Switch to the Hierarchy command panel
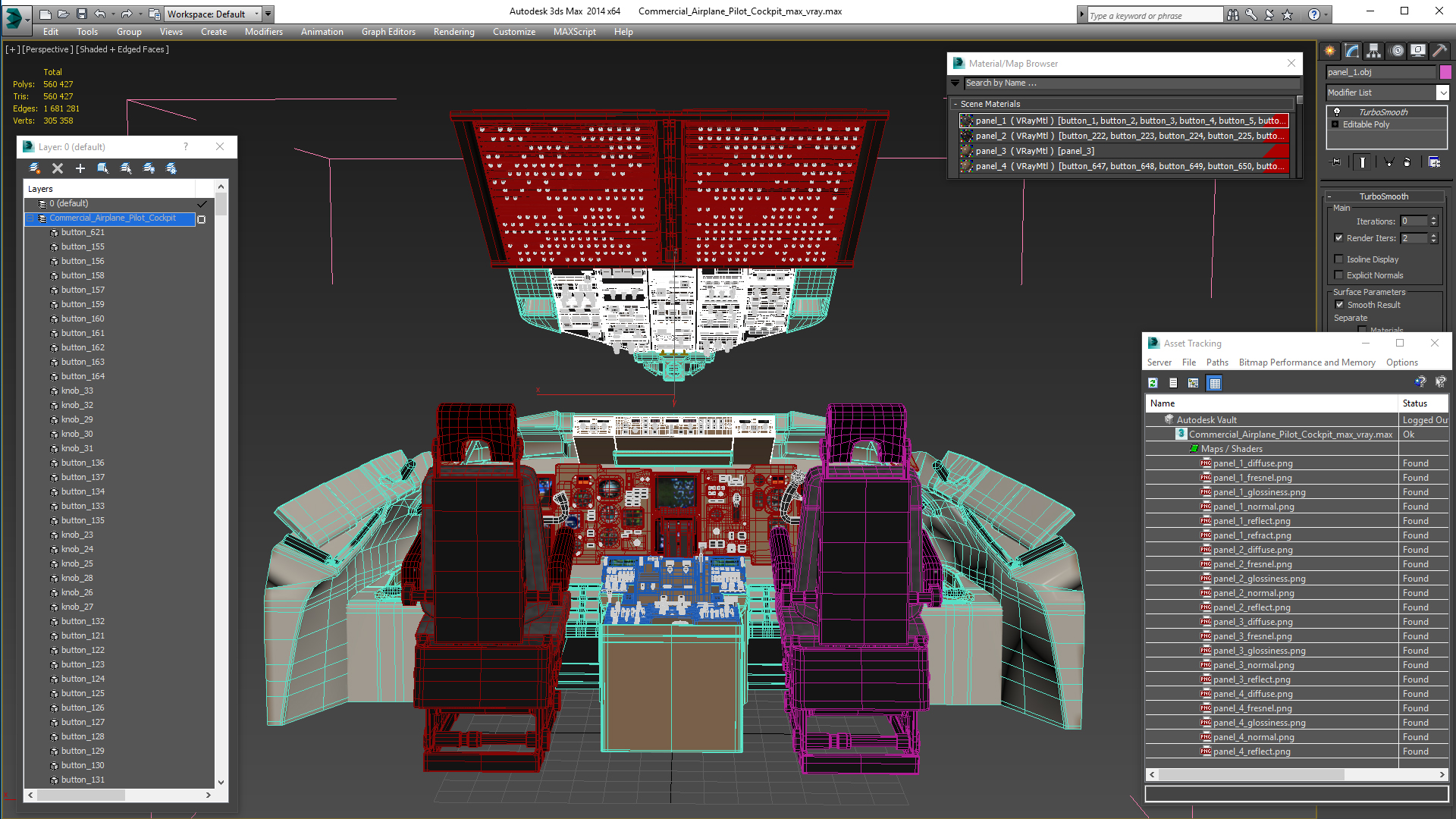Screen dimensions: 1456x819 coord(1373,51)
